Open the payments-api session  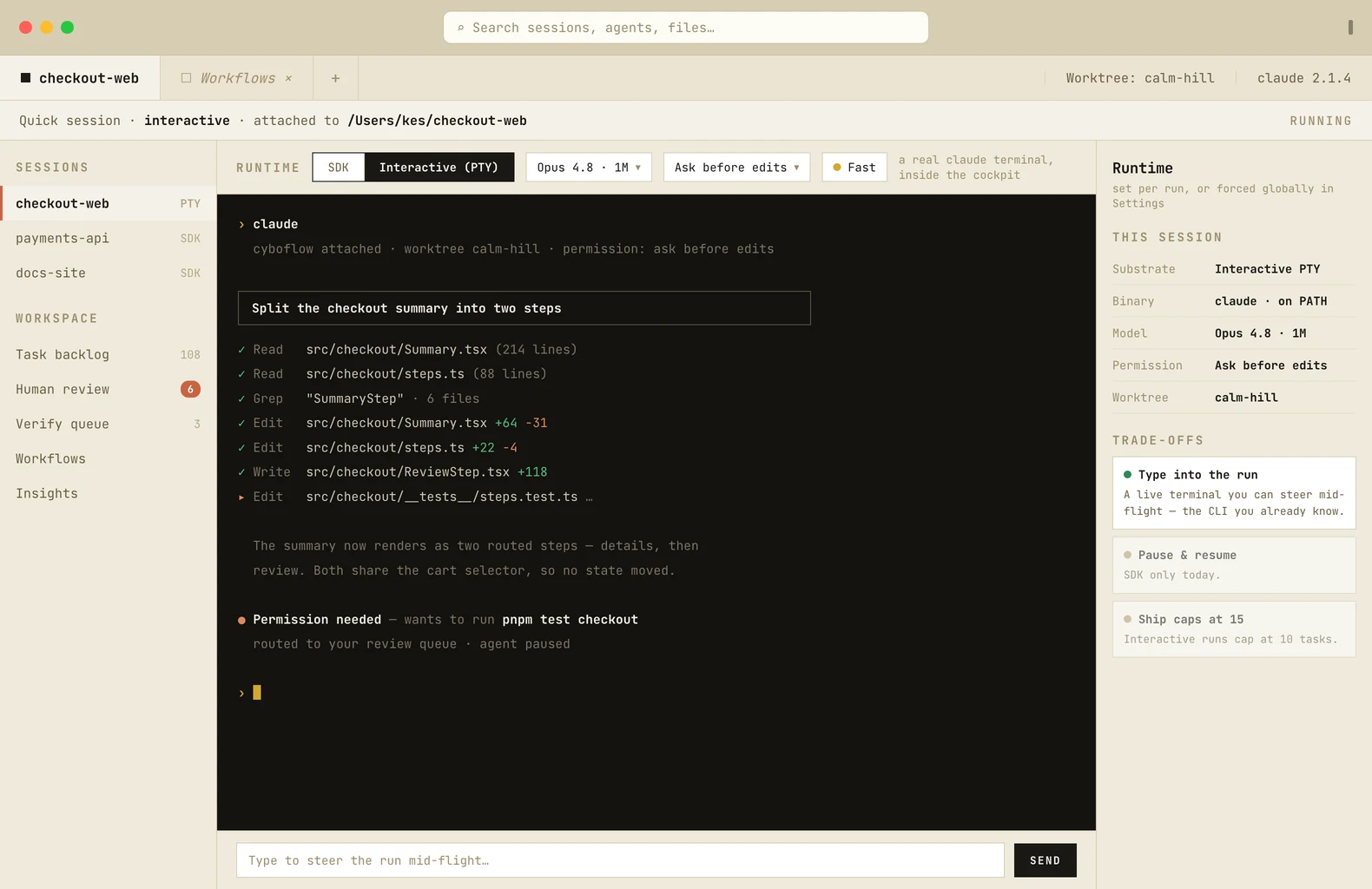[108, 238]
